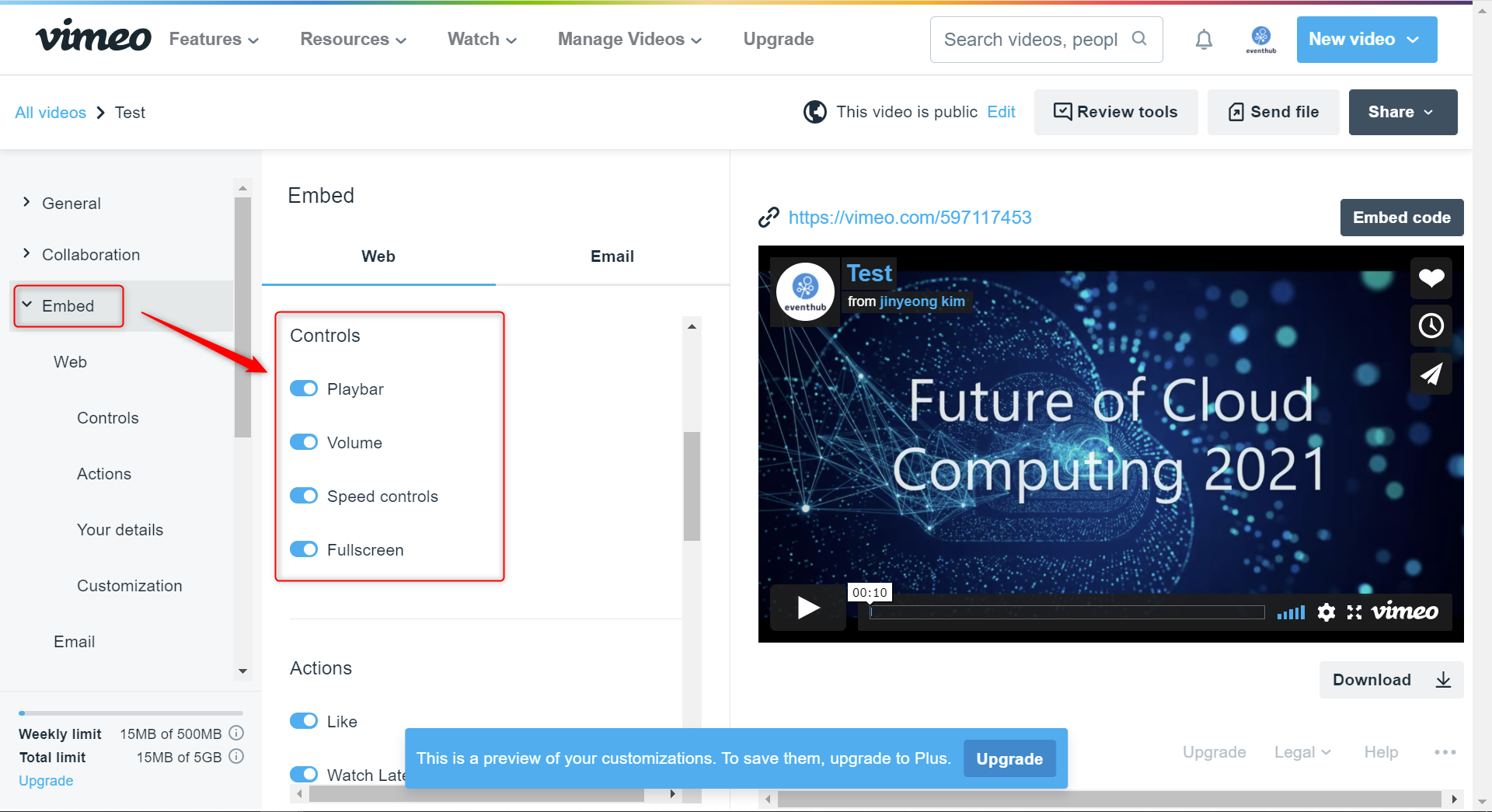The width and height of the screenshot is (1492, 812).
Task: Play the video with play button
Action: point(808,608)
